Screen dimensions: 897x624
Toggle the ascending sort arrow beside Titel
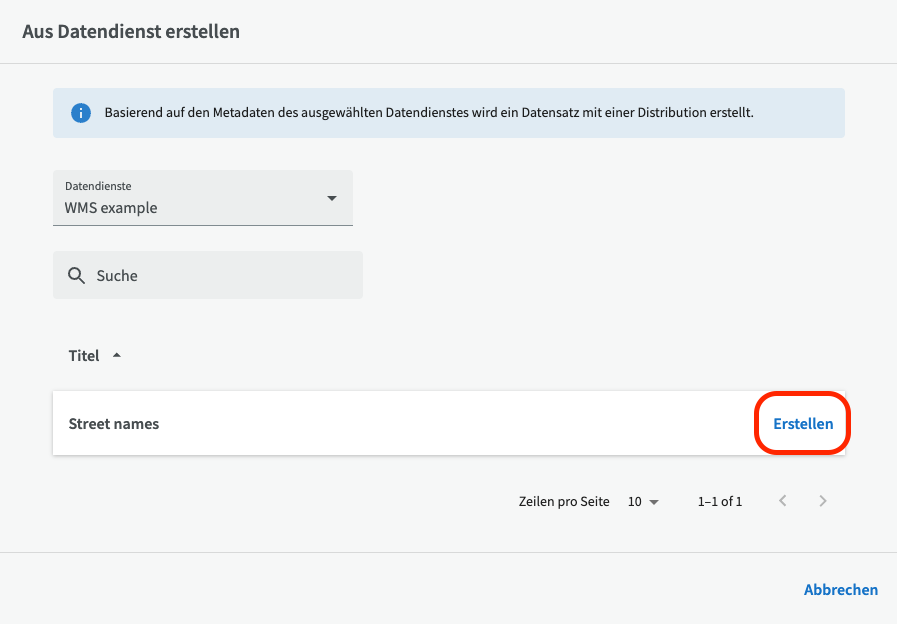pos(117,355)
